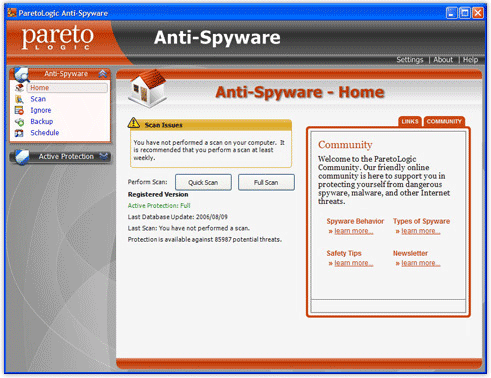Close the ParetoLogic Anti-Spyware window
This screenshot has width=491, height=378.
coord(478,13)
